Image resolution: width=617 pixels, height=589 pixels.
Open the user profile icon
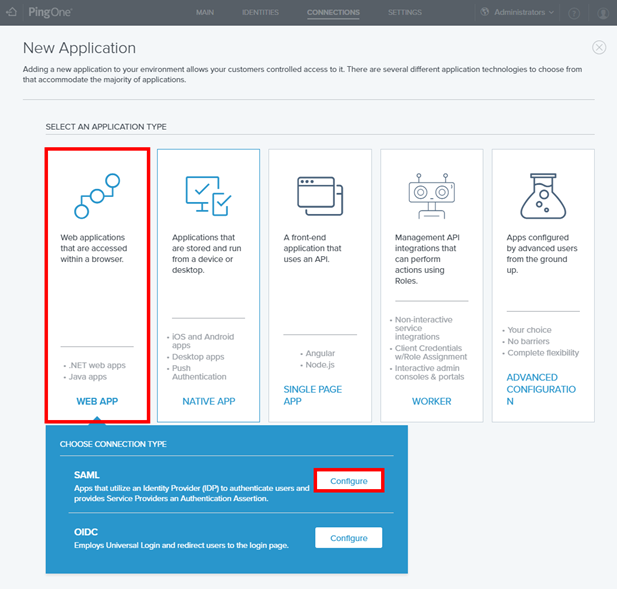tap(602, 13)
